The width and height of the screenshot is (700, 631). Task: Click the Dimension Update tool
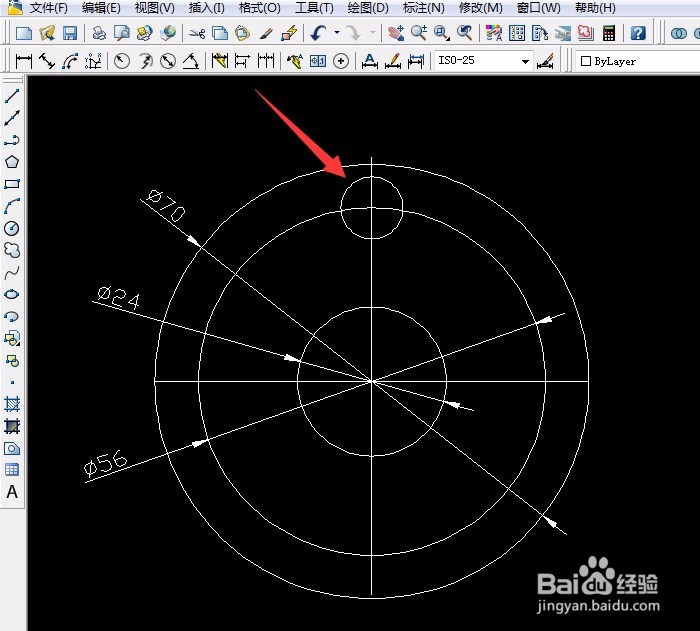(416, 61)
